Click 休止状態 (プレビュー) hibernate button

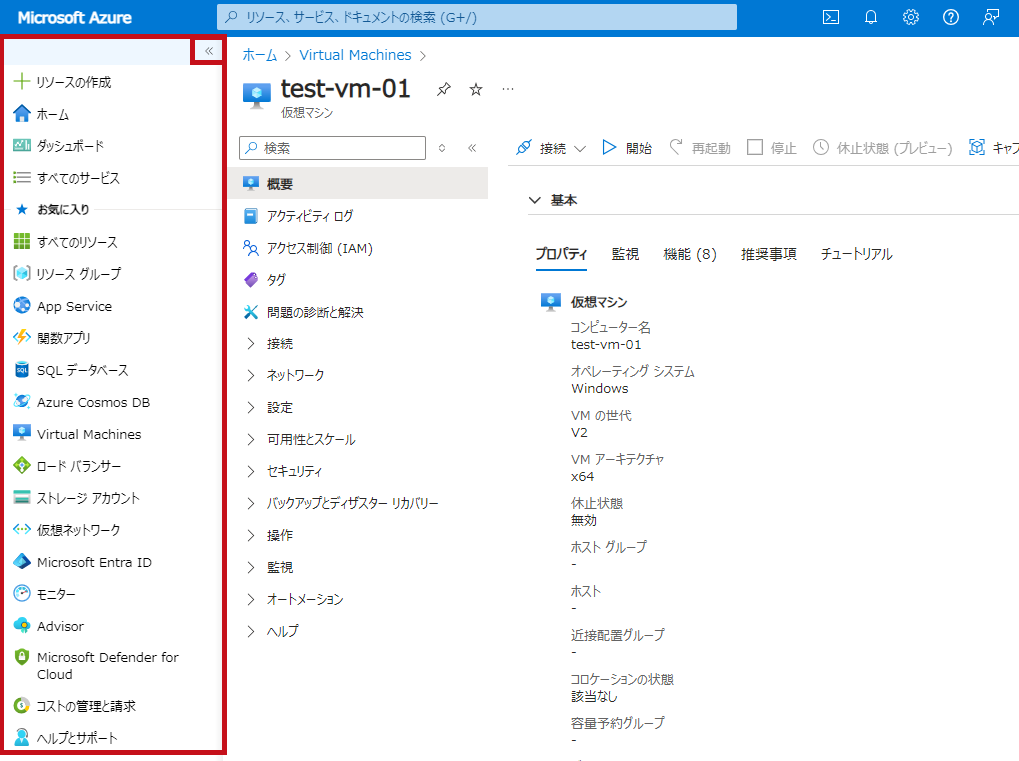click(x=883, y=148)
